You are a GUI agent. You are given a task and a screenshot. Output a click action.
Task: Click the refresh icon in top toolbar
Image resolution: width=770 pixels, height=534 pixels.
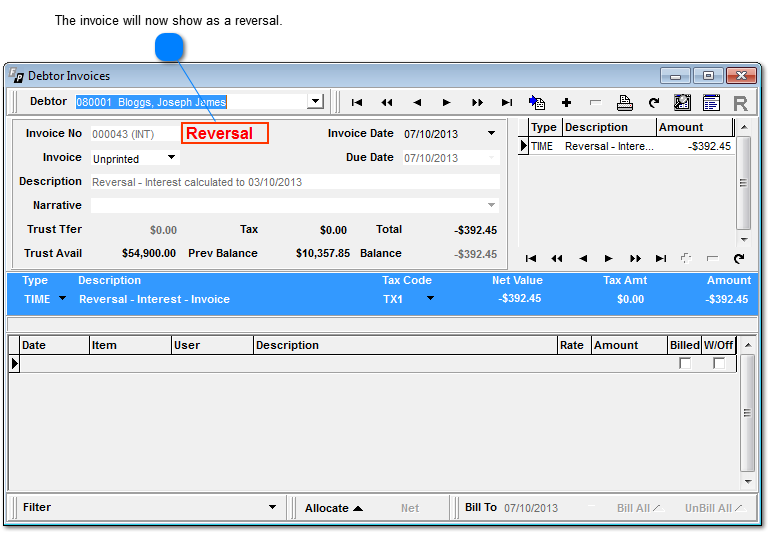coord(654,102)
